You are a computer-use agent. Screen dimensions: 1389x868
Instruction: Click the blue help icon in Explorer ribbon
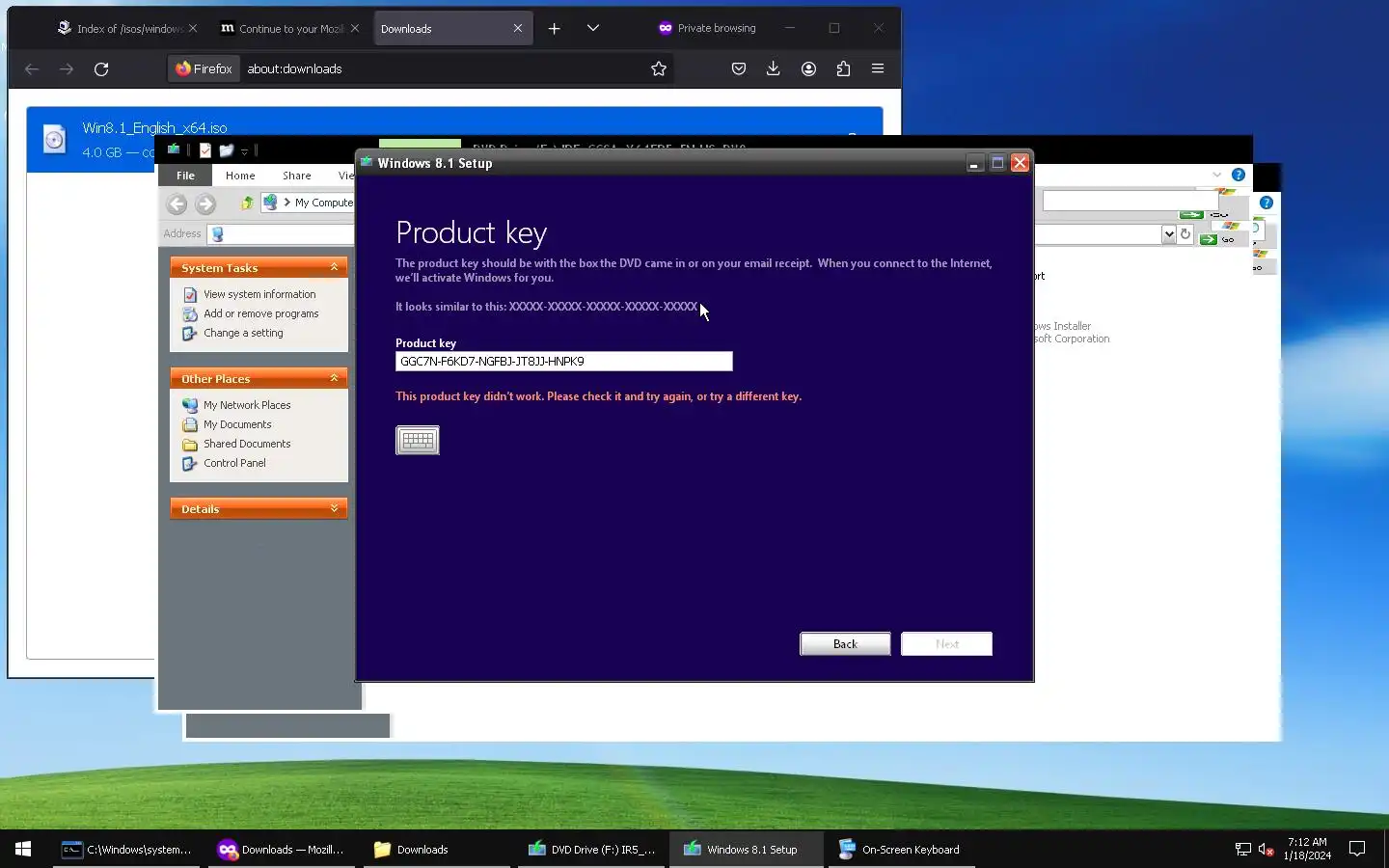[x=1239, y=175]
